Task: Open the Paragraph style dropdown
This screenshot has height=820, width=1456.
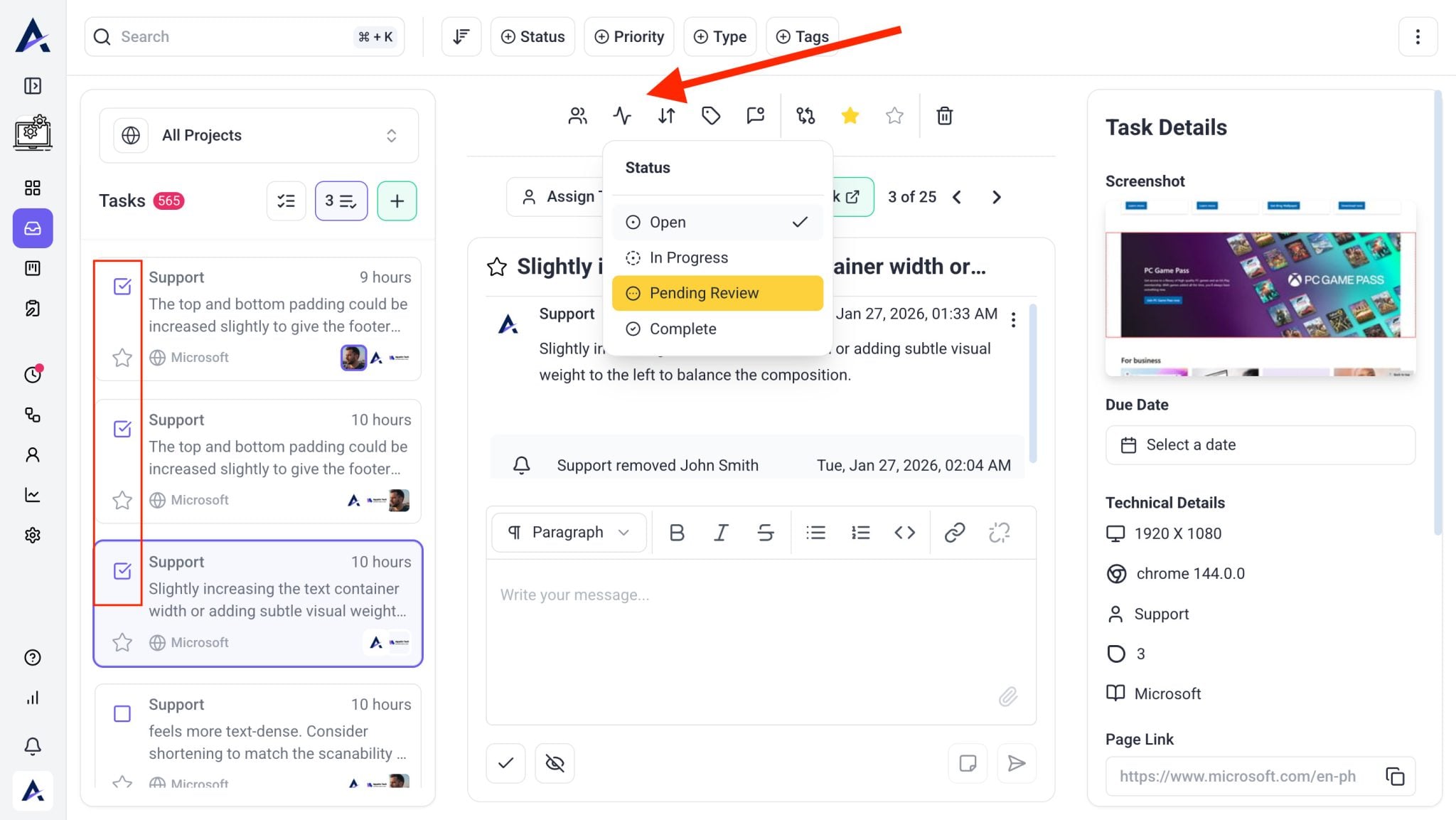Action: pyautogui.click(x=569, y=532)
